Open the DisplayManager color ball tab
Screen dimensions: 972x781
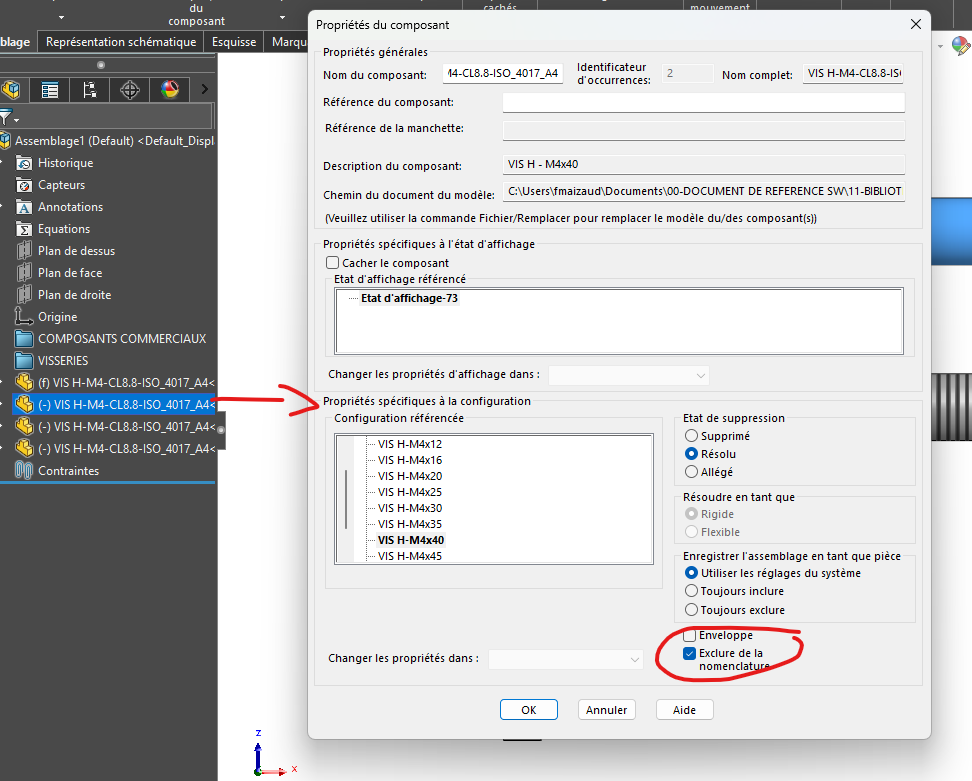[x=169, y=90]
